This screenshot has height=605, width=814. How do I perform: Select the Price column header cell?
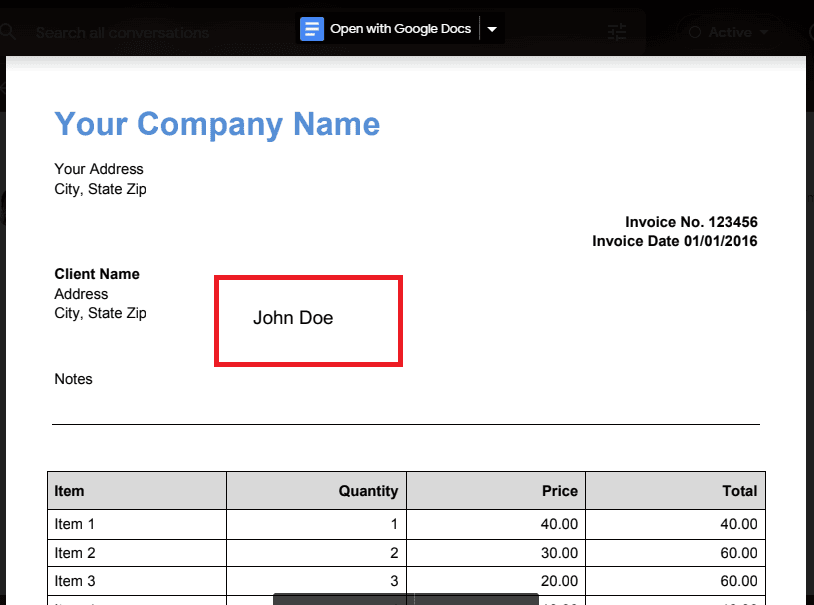pos(496,491)
